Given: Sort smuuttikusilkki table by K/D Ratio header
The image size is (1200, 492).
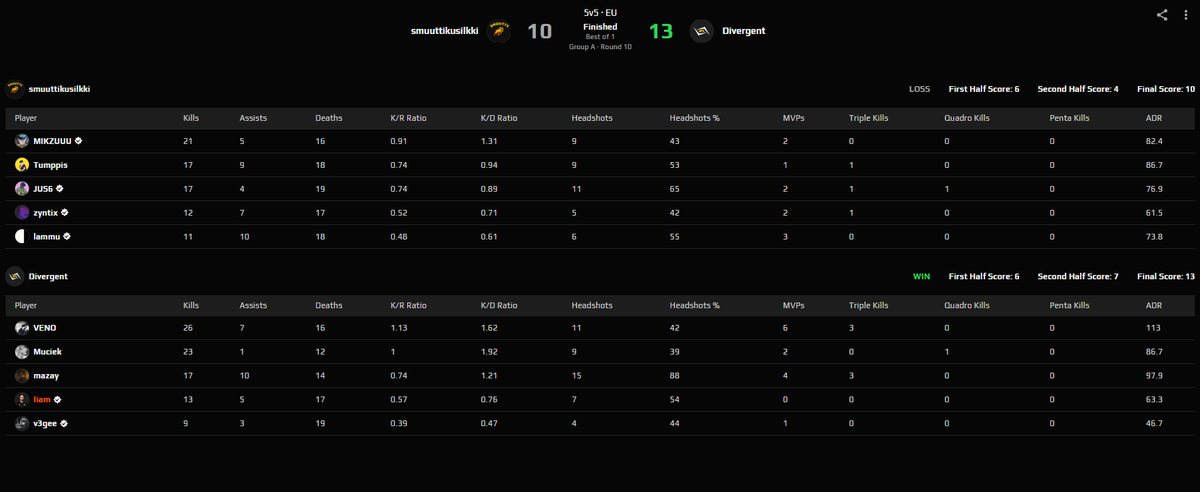Looking at the screenshot, I should pos(499,118).
